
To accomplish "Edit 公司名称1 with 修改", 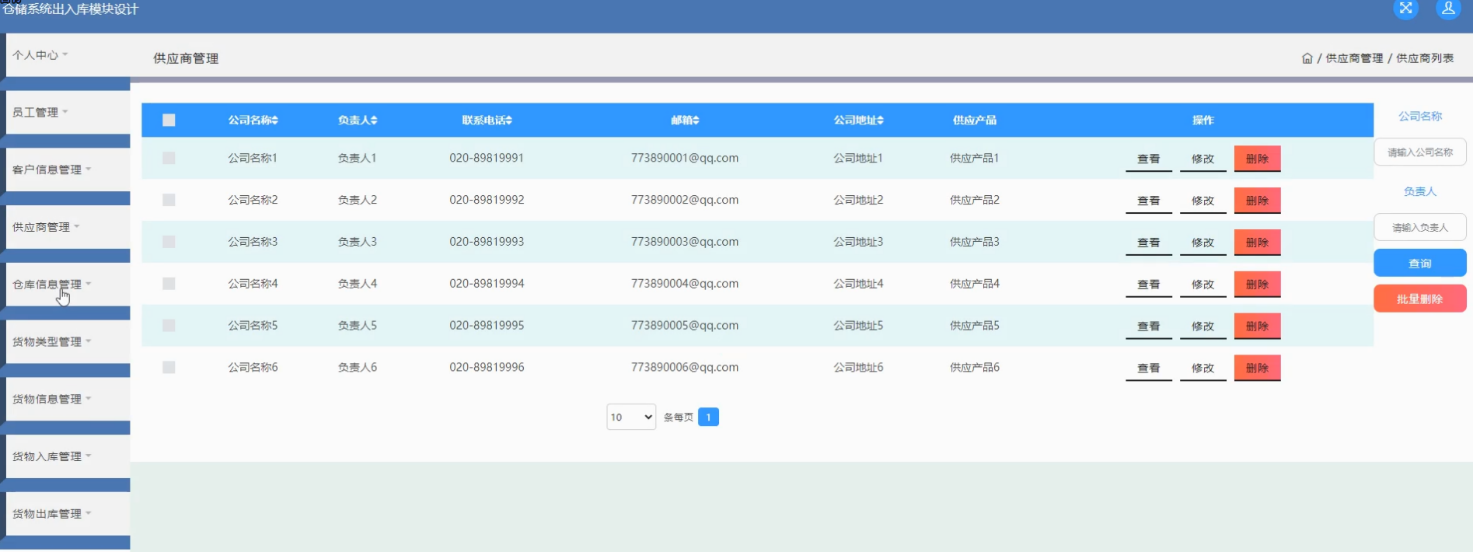I will pos(1203,159).
